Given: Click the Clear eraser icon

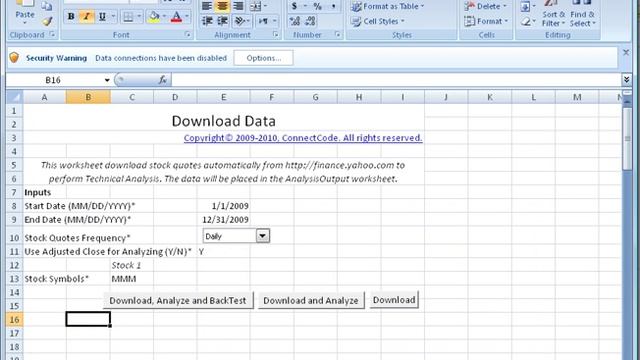Looking at the screenshot, I should pyautogui.click(x=525, y=21).
